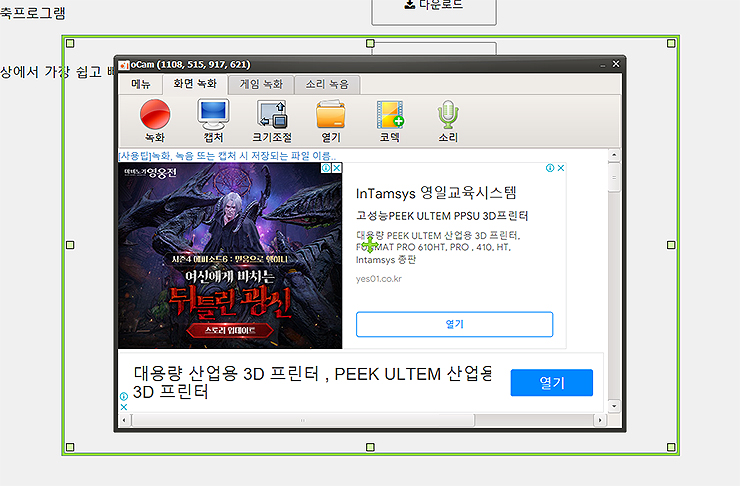Click the bottom-center resize handle of capture frame
The width and height of the screenshot is (740, 486).
pos(370,447)
